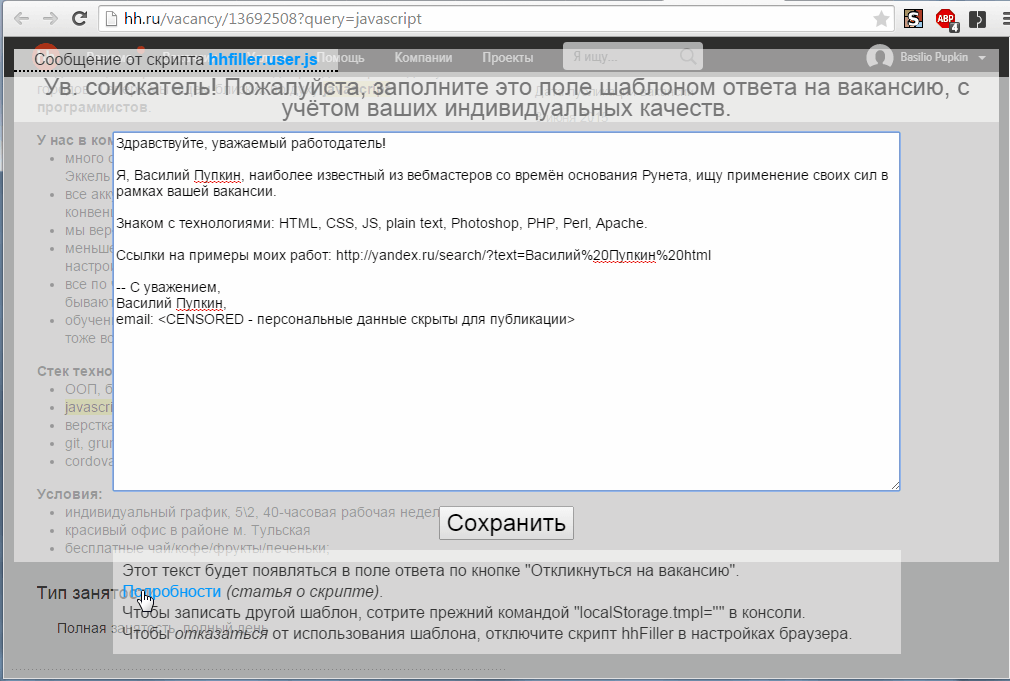Save the template with Сохранить button
Screen dimensions: 1010x681
tap(506, 523)
